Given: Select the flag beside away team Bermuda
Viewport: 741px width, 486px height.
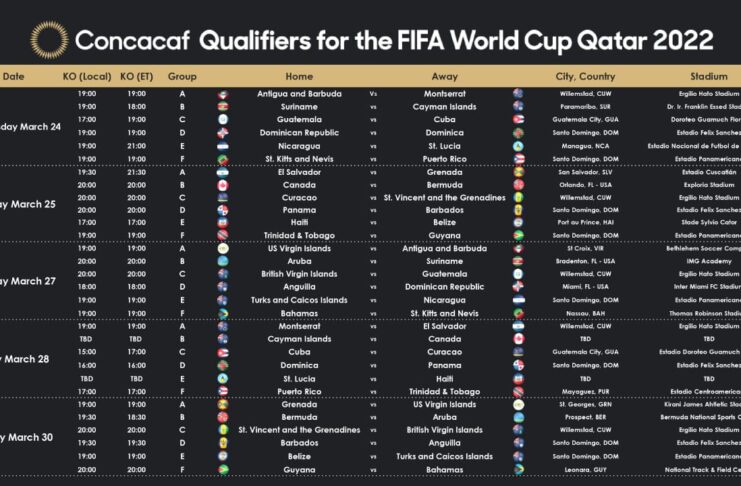Looking at the screenshot, I should (518, 185).
